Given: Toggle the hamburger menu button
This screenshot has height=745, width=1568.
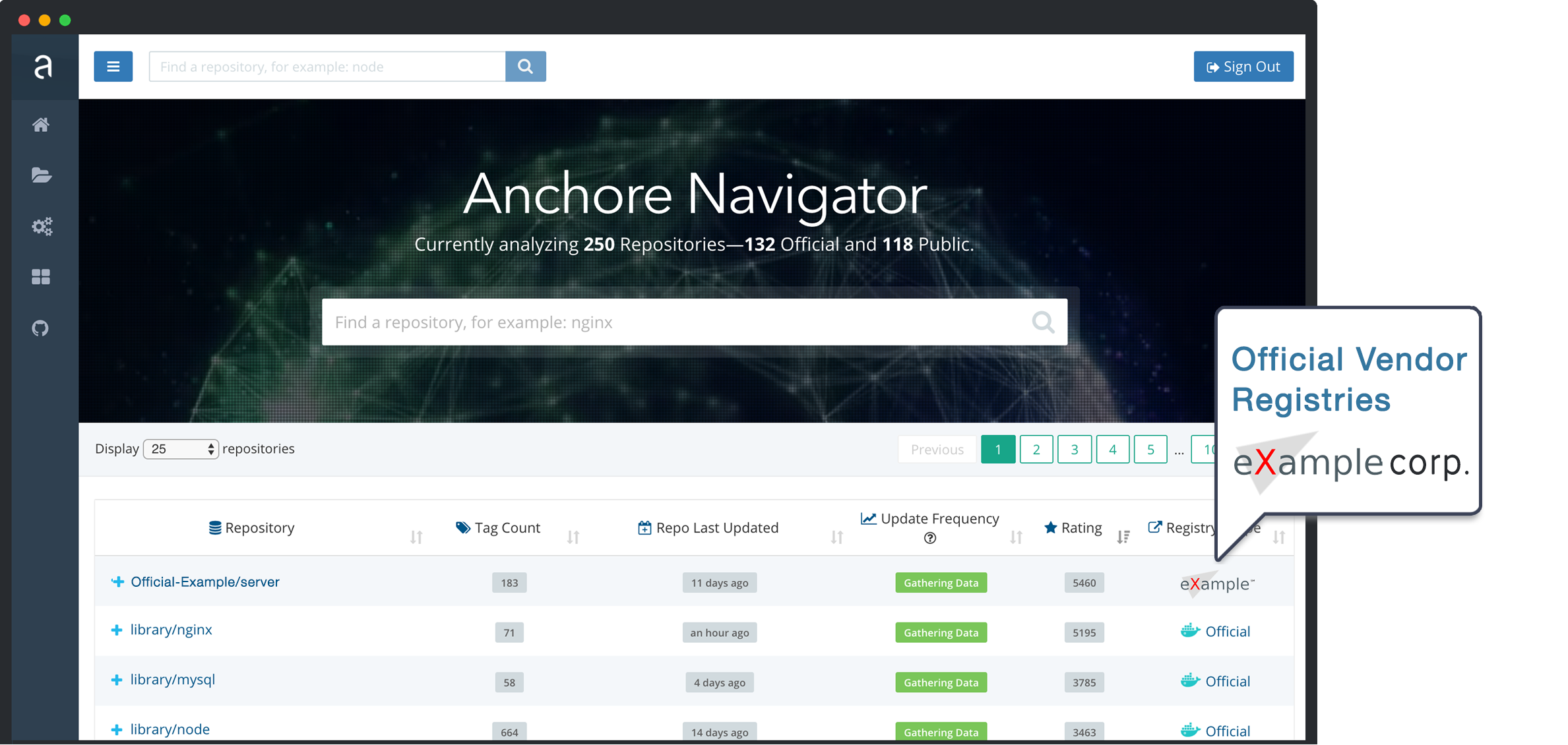Looking at the screenshot, I should (113, 67).
